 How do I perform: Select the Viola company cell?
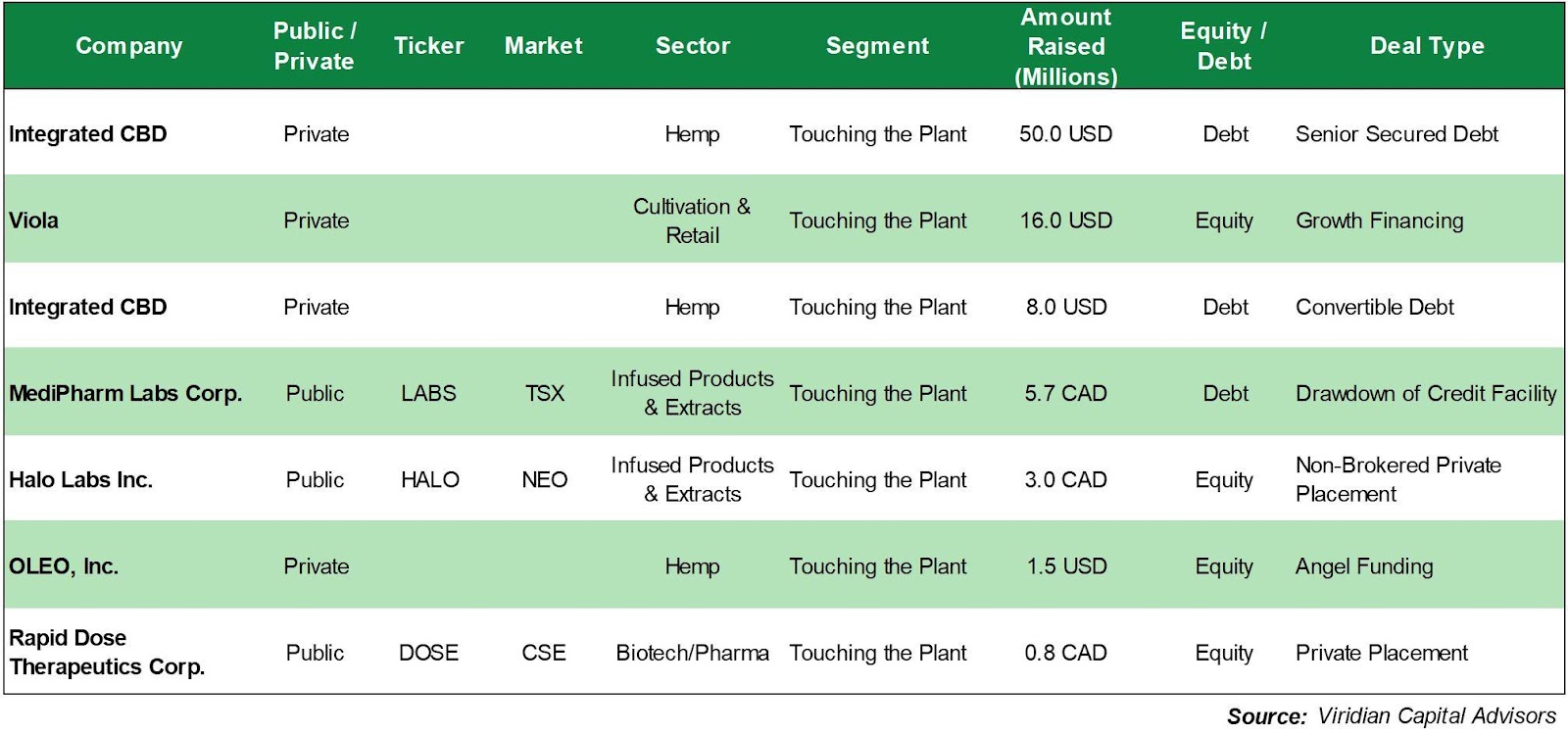click(x=34, y=221)
